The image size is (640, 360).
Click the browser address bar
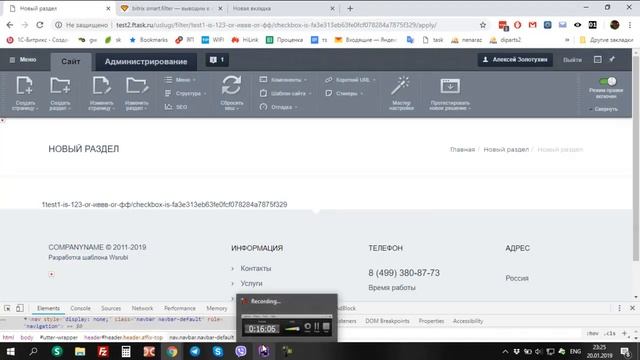point(269,25)
